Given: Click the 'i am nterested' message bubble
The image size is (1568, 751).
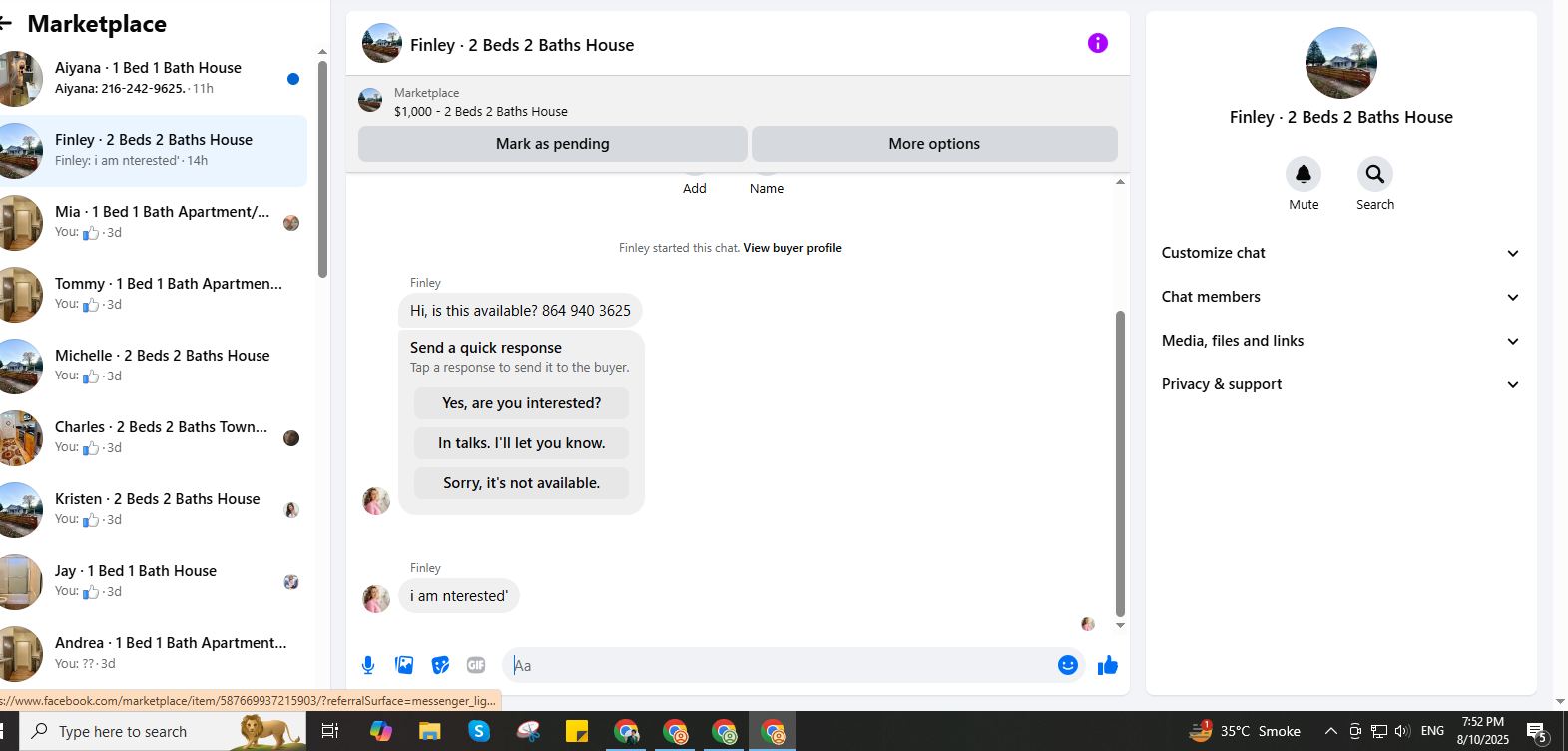Looking at the screenshot, I should (459, 596).
